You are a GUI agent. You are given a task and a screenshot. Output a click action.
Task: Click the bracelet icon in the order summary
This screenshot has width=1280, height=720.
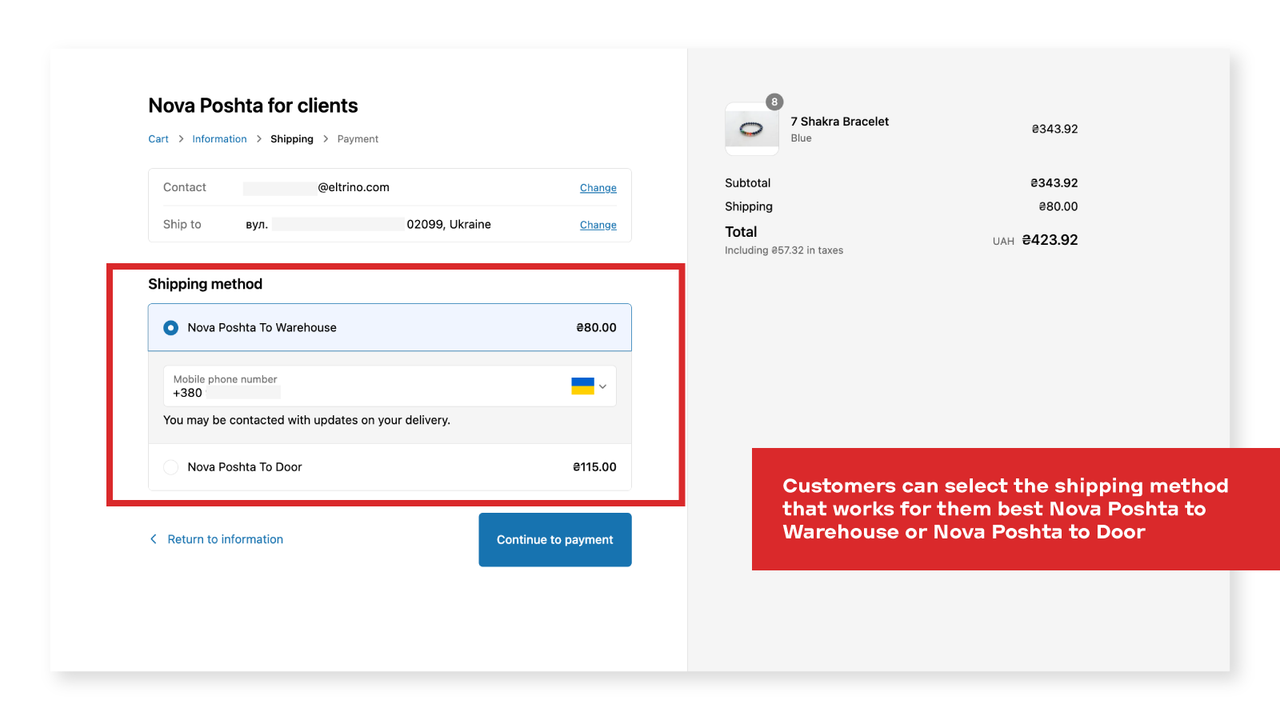point(751,127)
